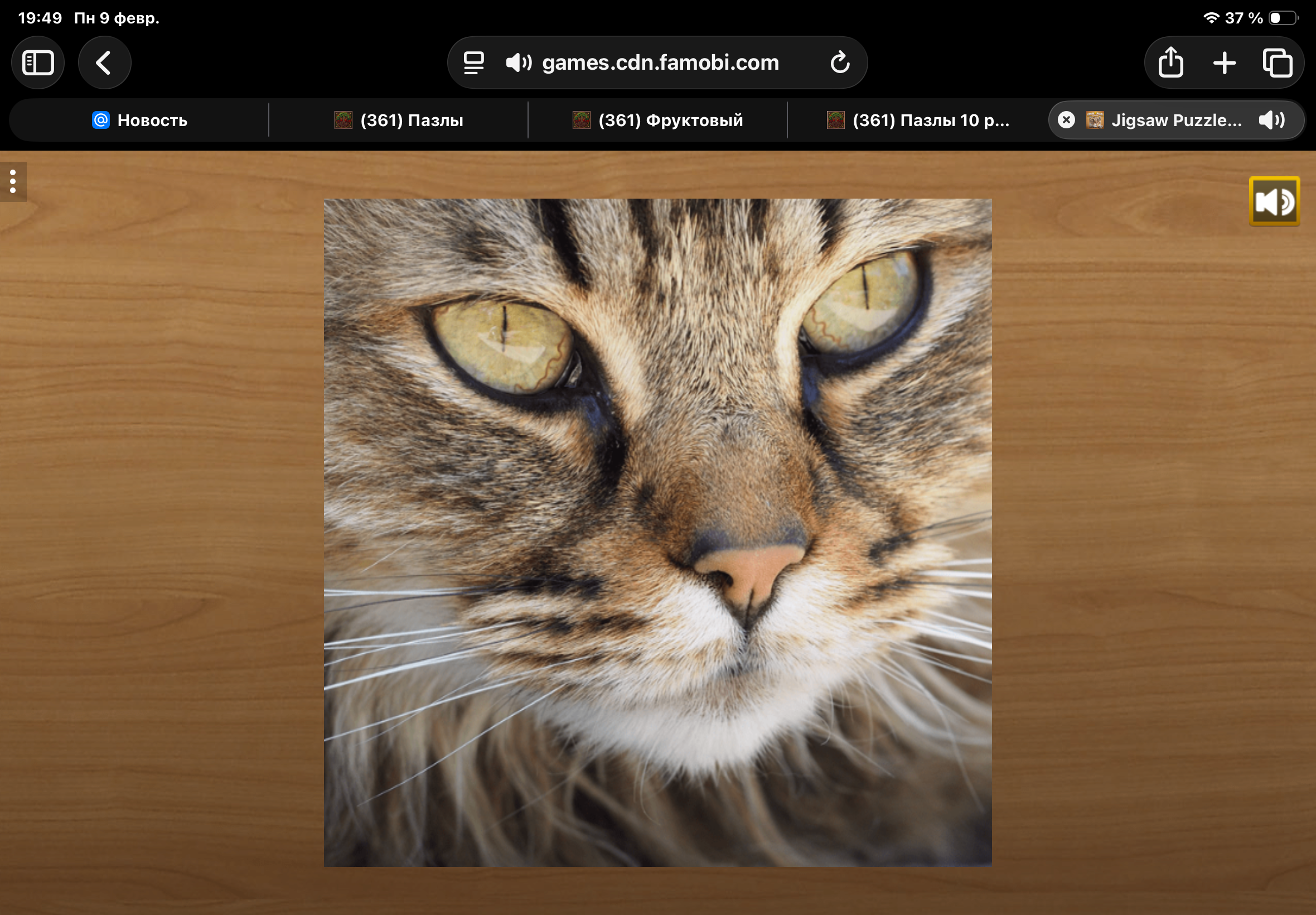Screen dimensions: 1316x915
Task: Switch to the Новость tab
Action: pos(140,121)
